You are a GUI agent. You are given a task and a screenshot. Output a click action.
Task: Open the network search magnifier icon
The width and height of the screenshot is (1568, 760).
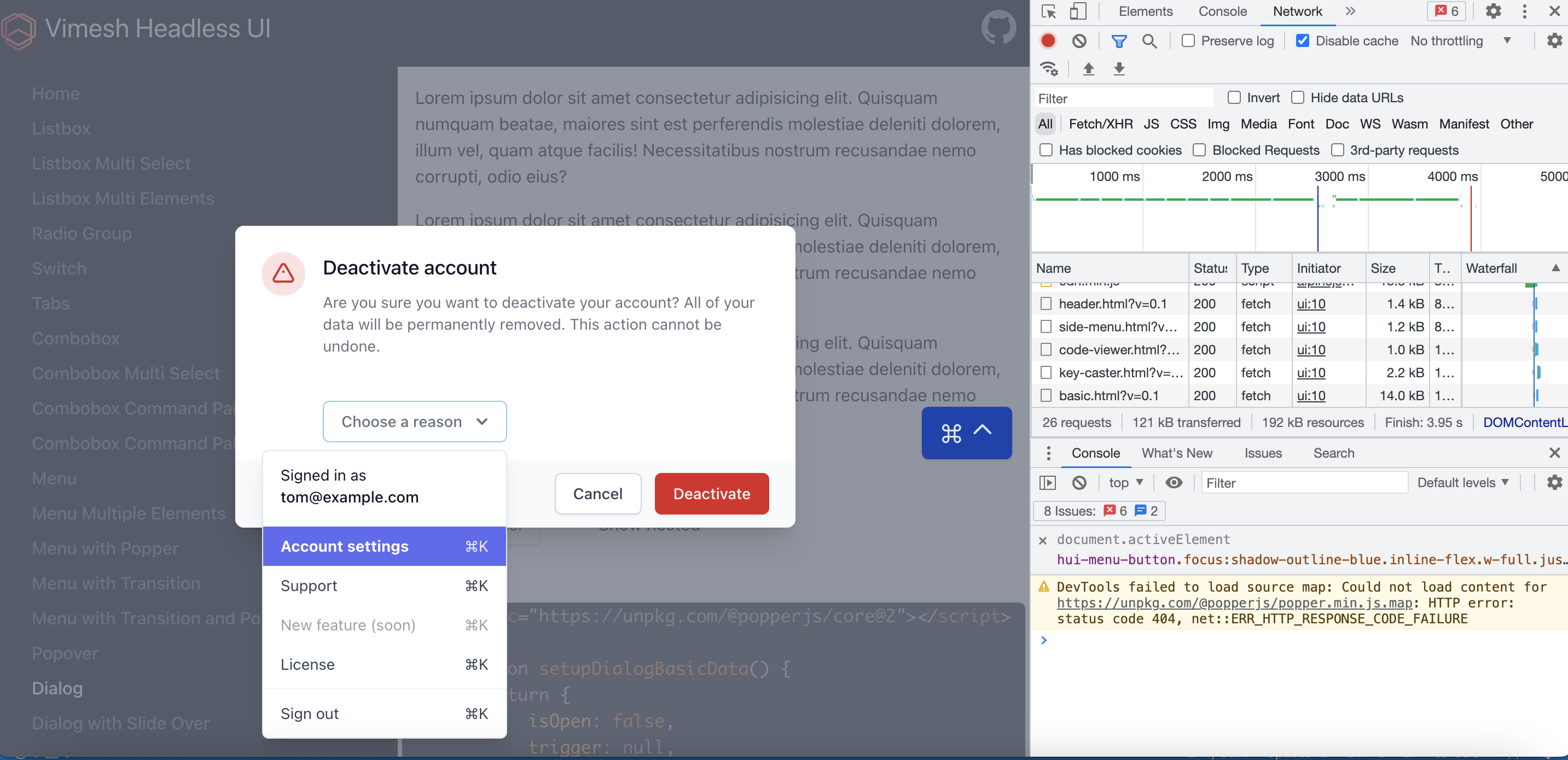(x=1149, y=41)
